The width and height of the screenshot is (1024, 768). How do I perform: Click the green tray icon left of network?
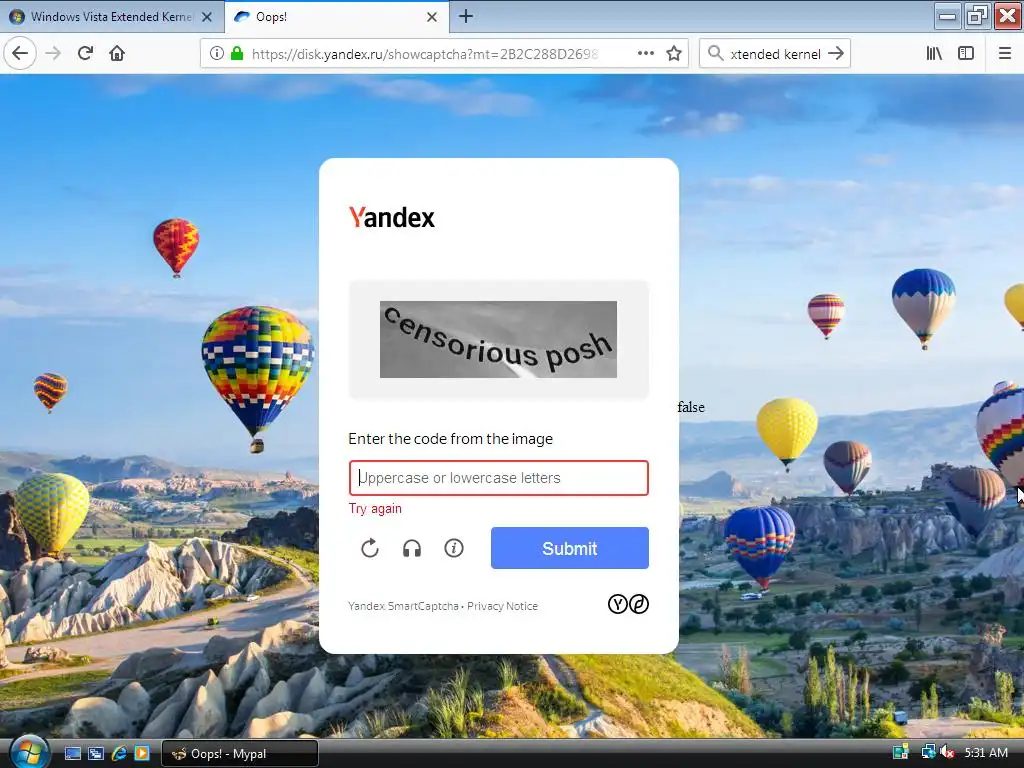tap(901, 753)
